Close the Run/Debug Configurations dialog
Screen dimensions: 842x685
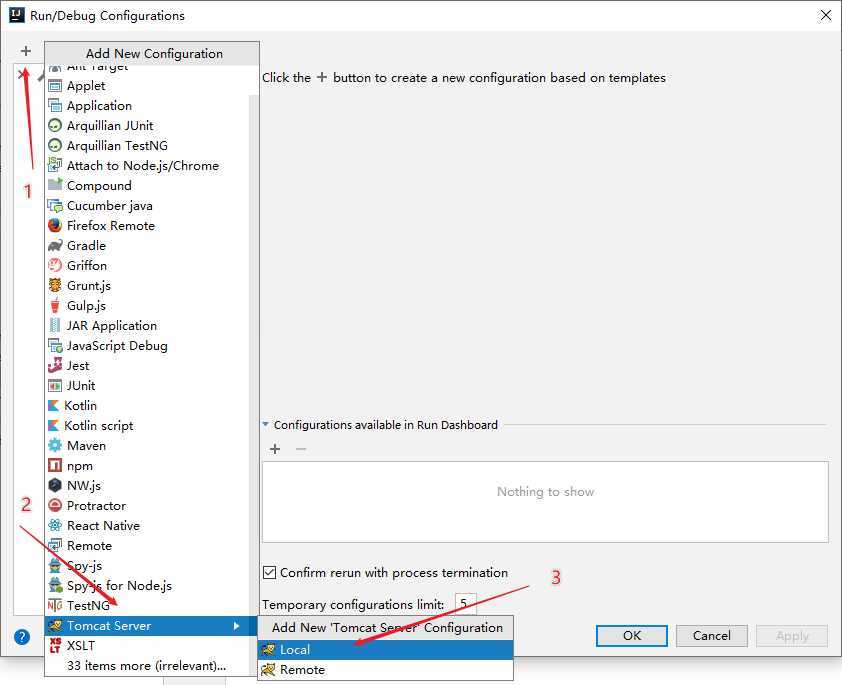click(826, 16)
